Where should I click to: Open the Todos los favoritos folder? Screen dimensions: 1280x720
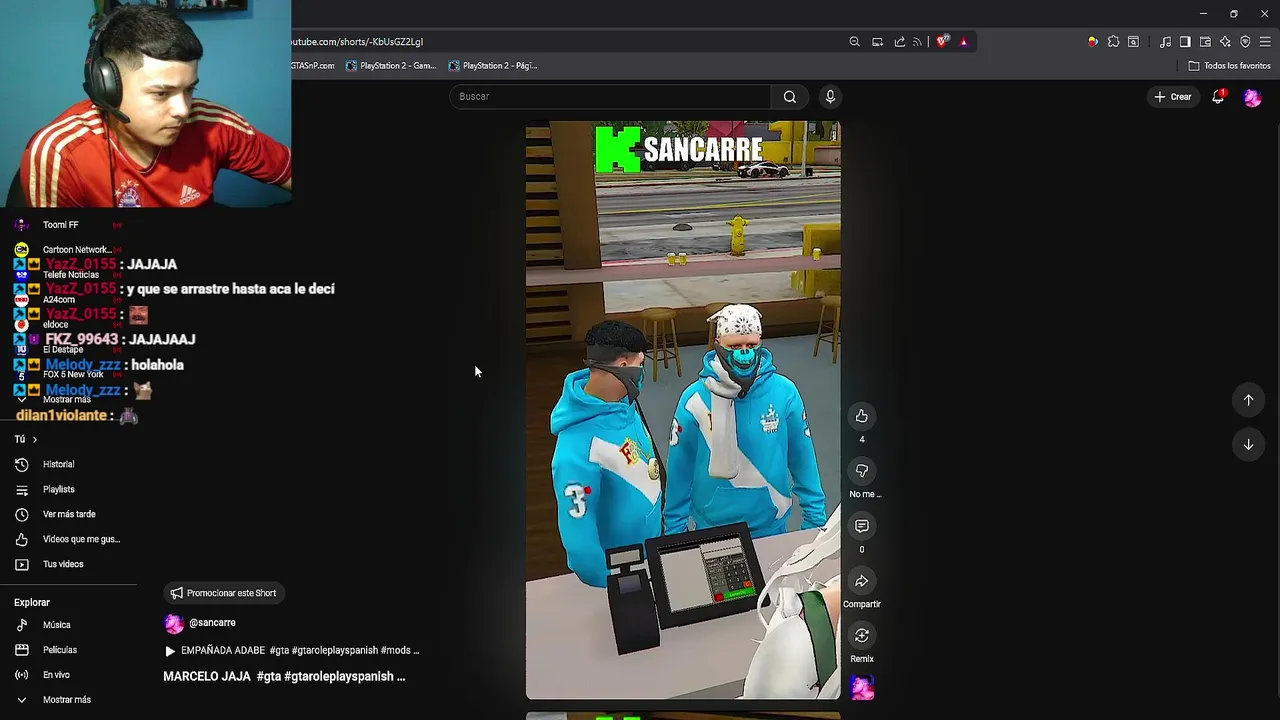pos(1229,66)
